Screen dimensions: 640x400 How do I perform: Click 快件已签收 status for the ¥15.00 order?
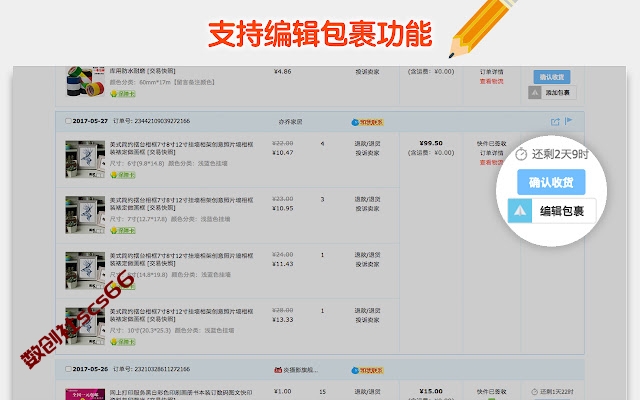(491, 391)
